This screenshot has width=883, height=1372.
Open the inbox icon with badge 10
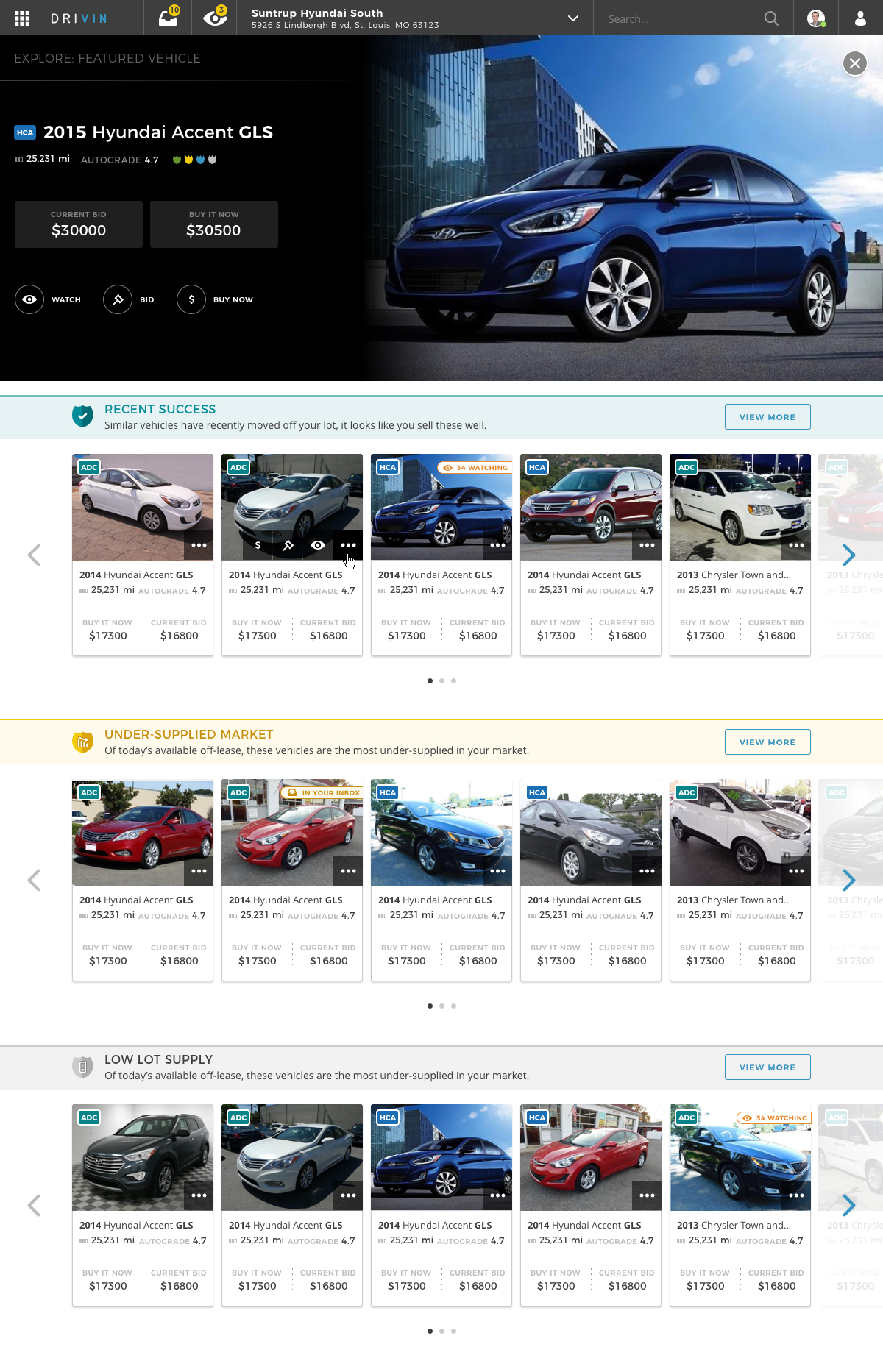click(169, 18)
